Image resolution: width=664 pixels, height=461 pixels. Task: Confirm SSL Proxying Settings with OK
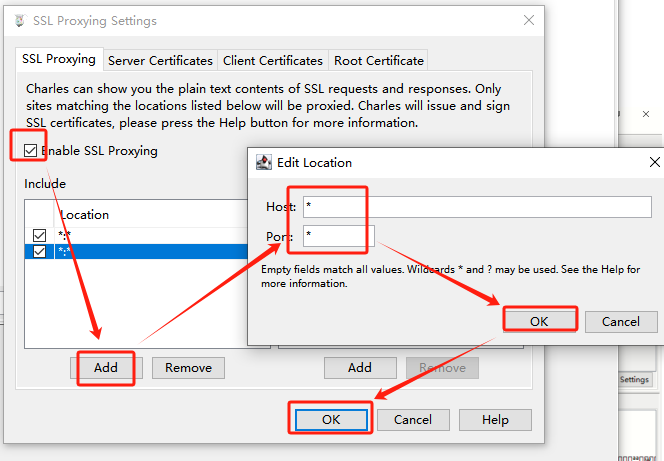(331, 420)
